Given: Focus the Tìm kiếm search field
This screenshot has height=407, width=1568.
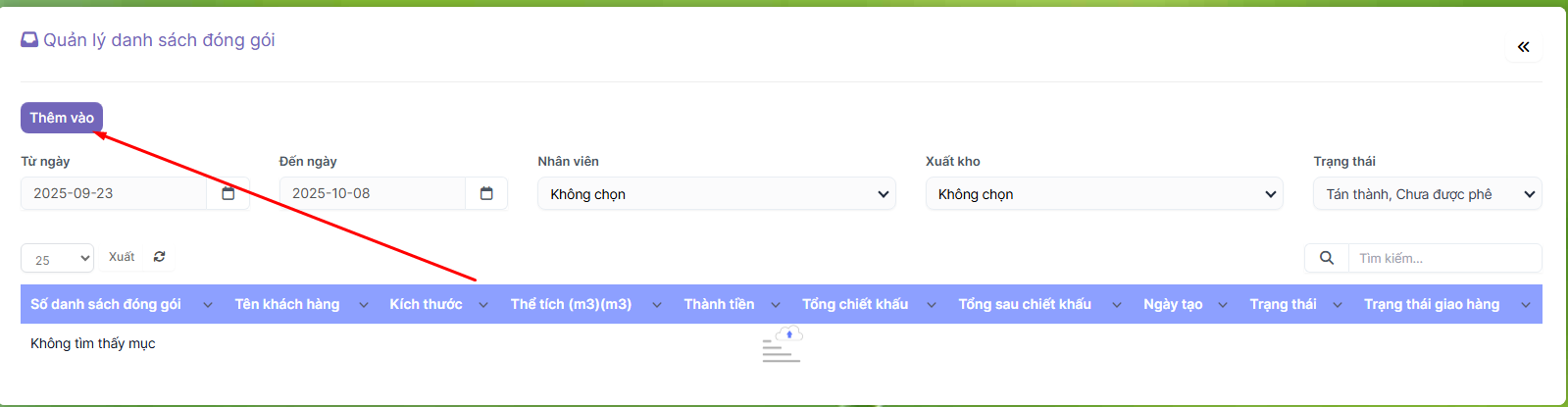Looking at the screenshot, I should coord(1443,258).
